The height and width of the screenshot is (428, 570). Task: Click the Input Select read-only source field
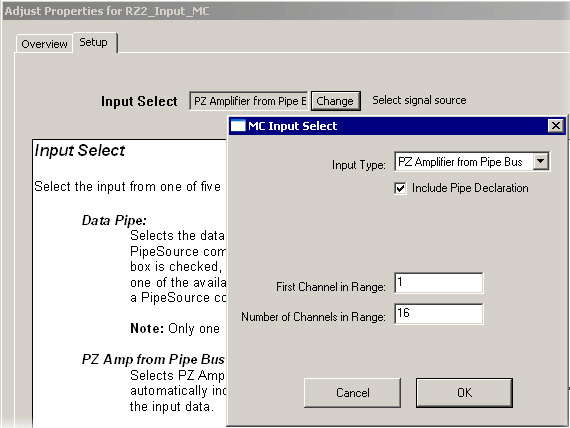(x=249, y=101)
